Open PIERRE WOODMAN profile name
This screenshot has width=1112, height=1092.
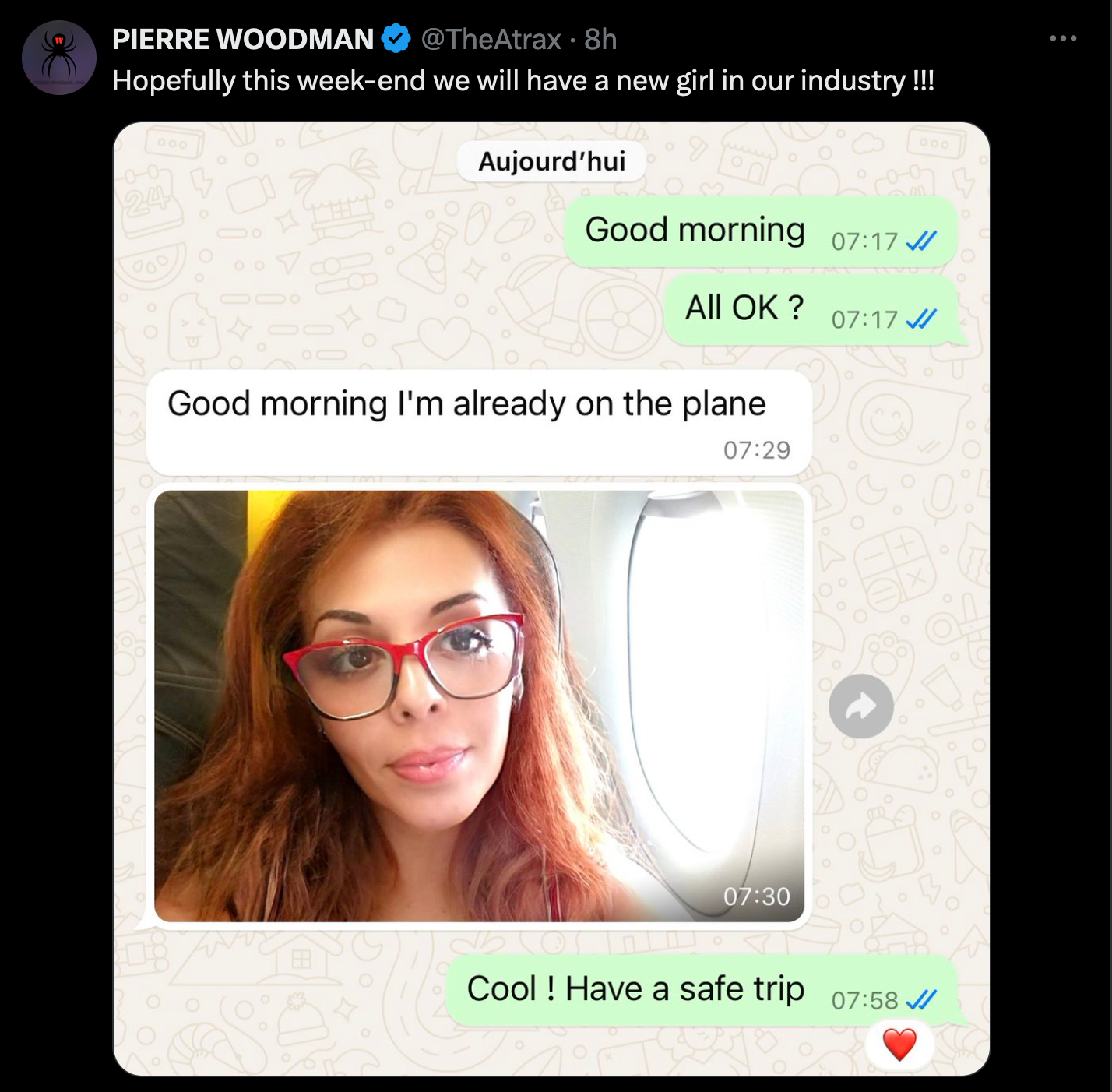tap(243, 39)
